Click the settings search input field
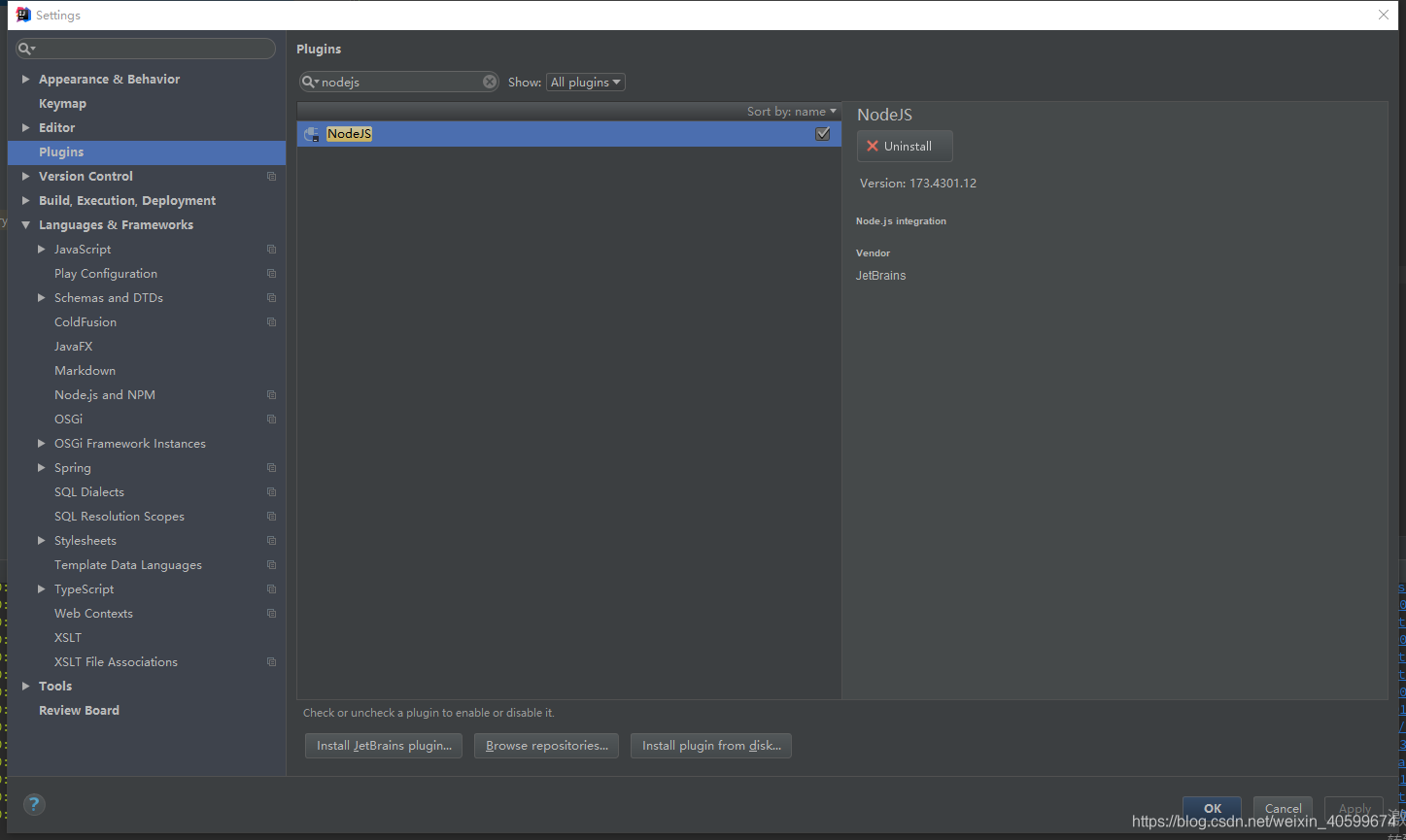Screen dimensions: 1406x840 click(146, 49)
